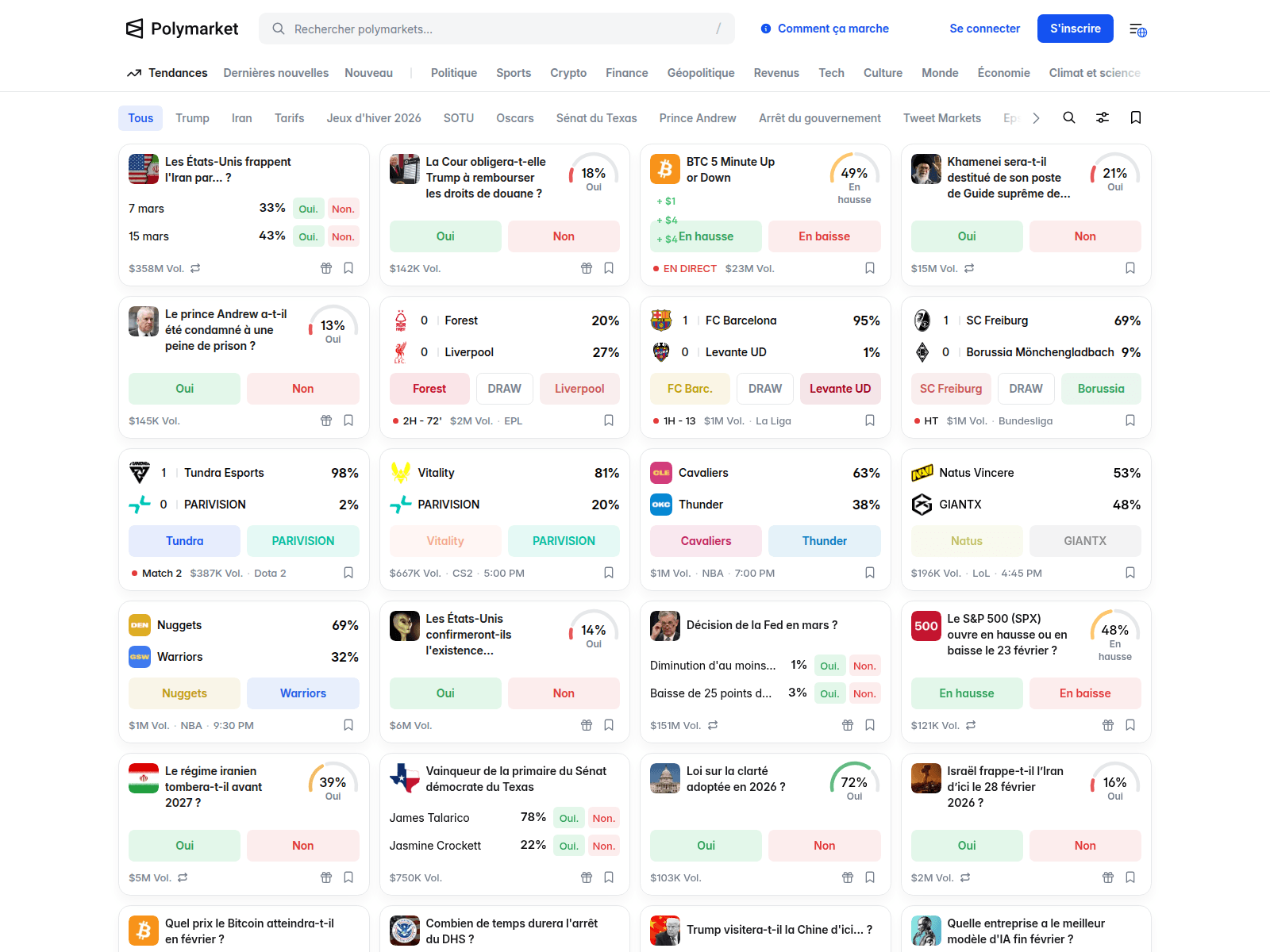
Task: Choose En hausse on S&P 500 card
Action: tap(967, 693)
